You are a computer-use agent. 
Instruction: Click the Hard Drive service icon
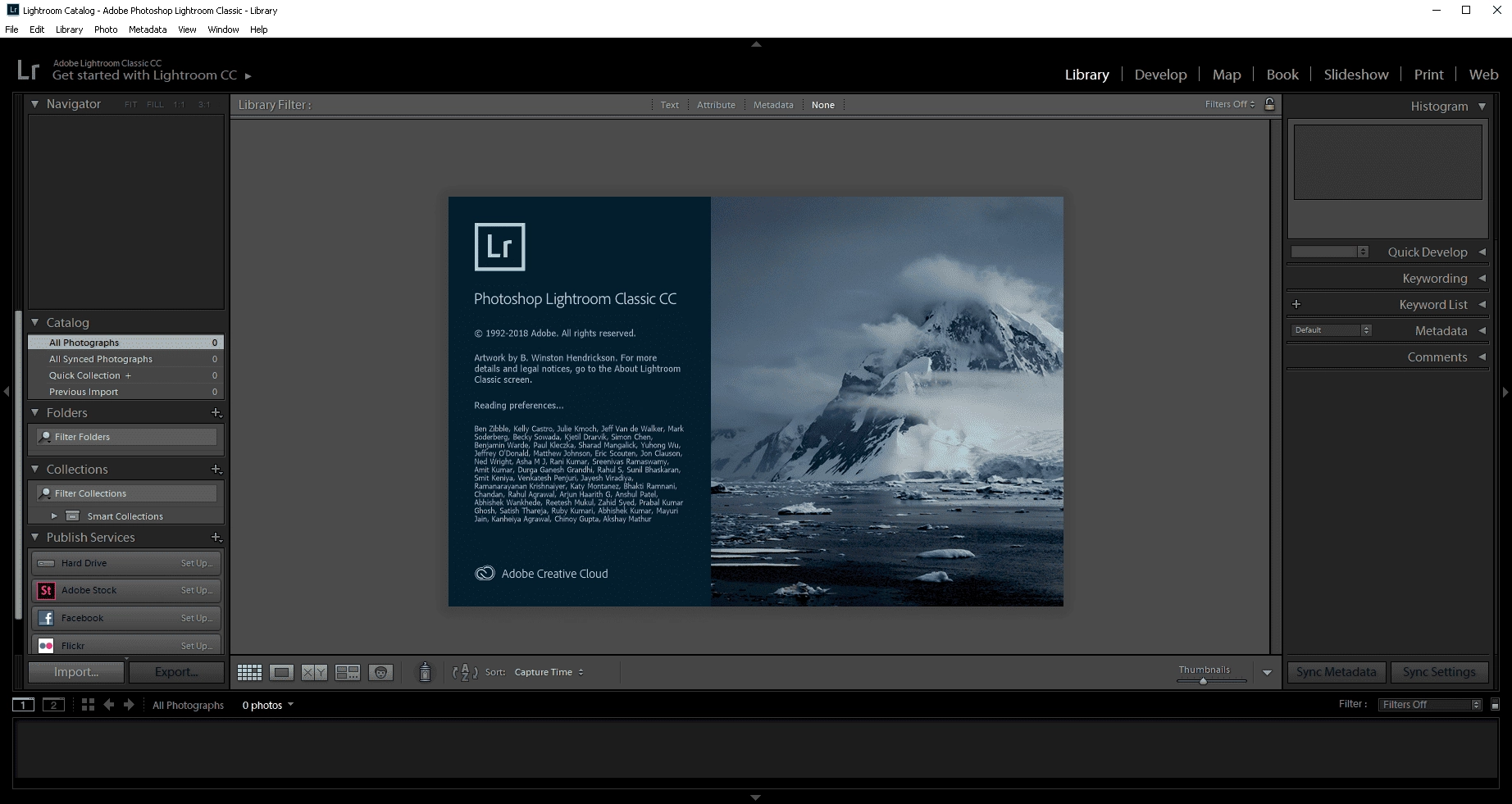[46, 563]
